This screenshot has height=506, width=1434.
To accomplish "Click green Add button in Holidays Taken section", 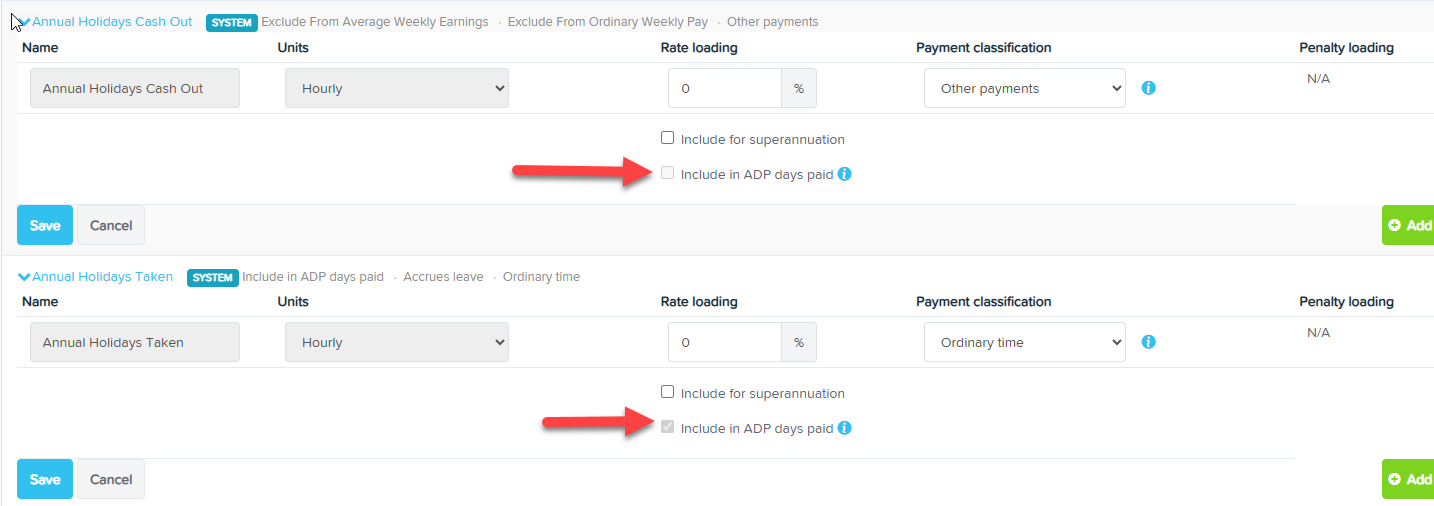I will tap(1408, 479).
